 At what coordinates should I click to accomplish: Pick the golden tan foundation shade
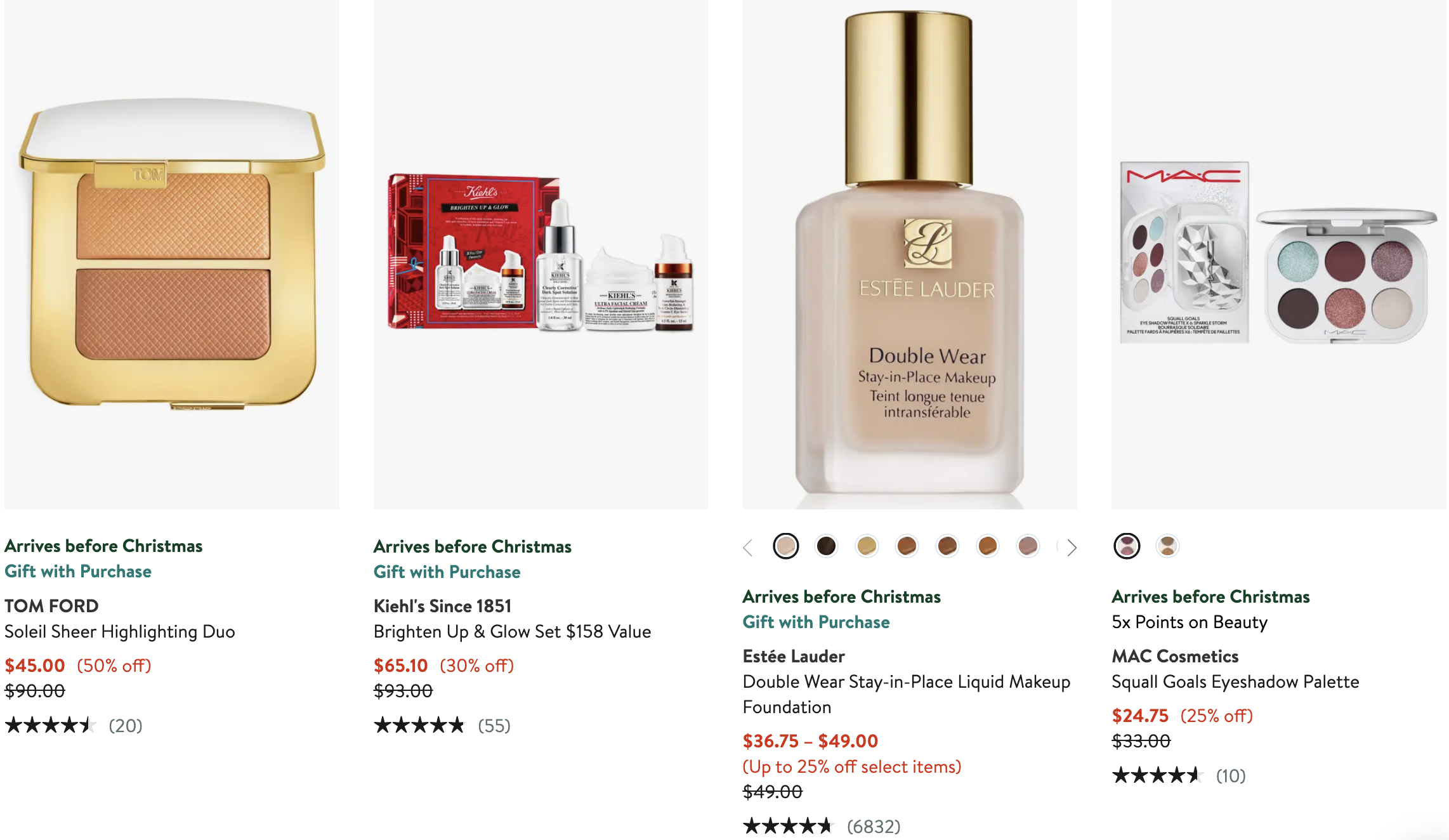[867, 546]
